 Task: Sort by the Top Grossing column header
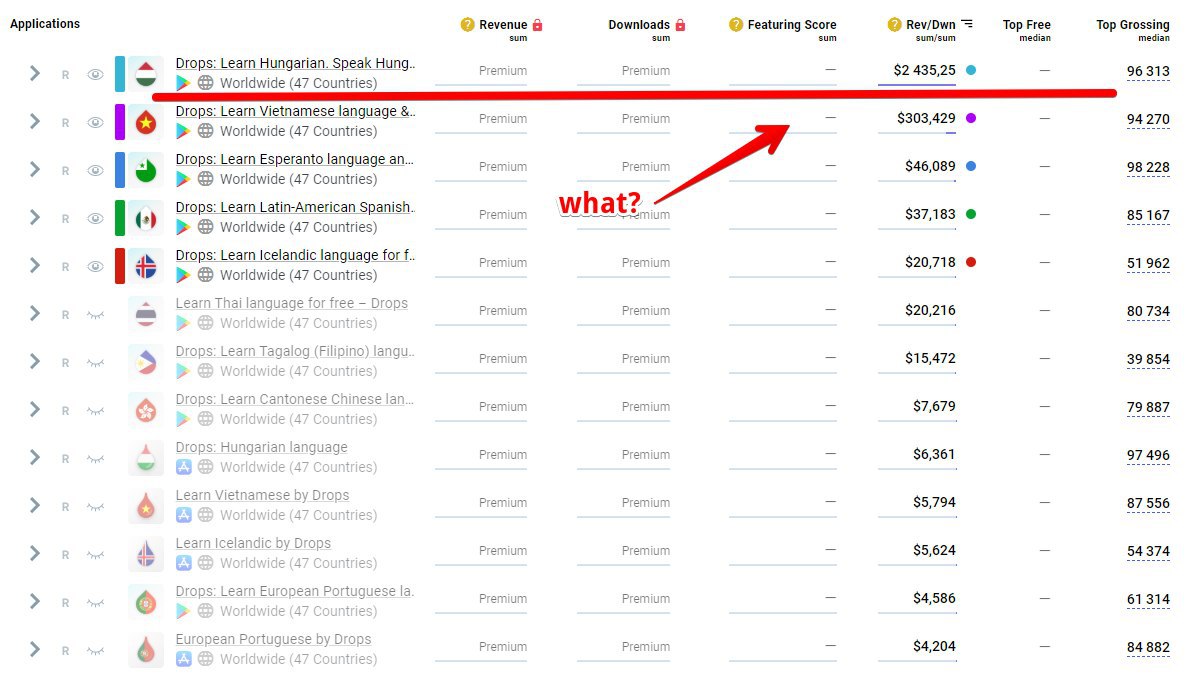click(x=1133, y=25)
